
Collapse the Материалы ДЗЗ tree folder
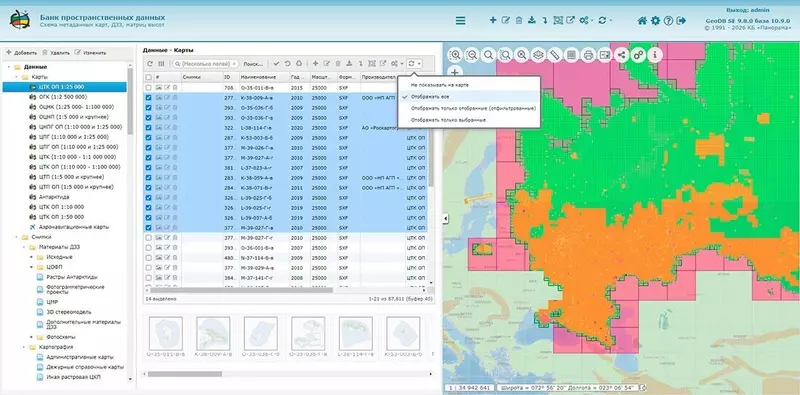pos(23,247)
